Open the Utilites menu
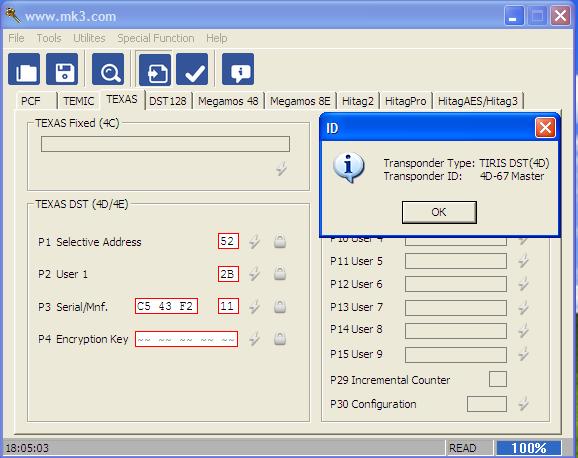Screen dimensions: 578x458 click(x=89, y=38)
